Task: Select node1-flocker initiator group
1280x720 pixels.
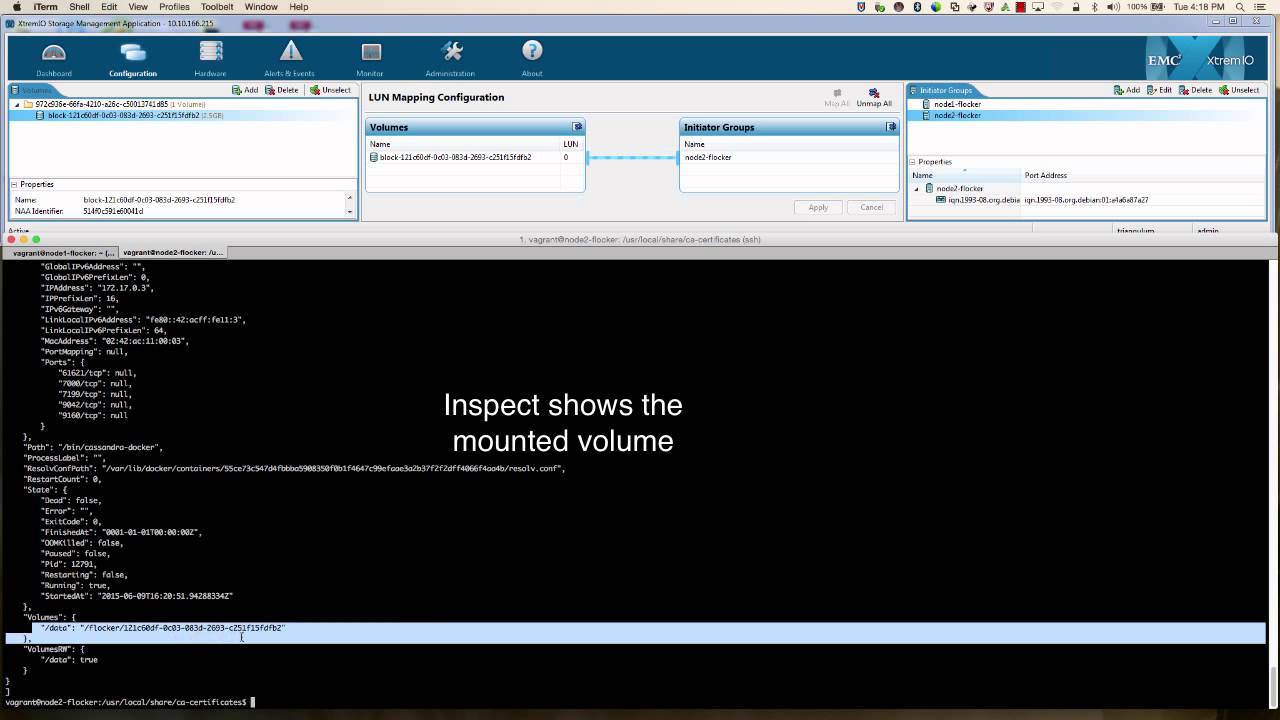Action: 957,104
